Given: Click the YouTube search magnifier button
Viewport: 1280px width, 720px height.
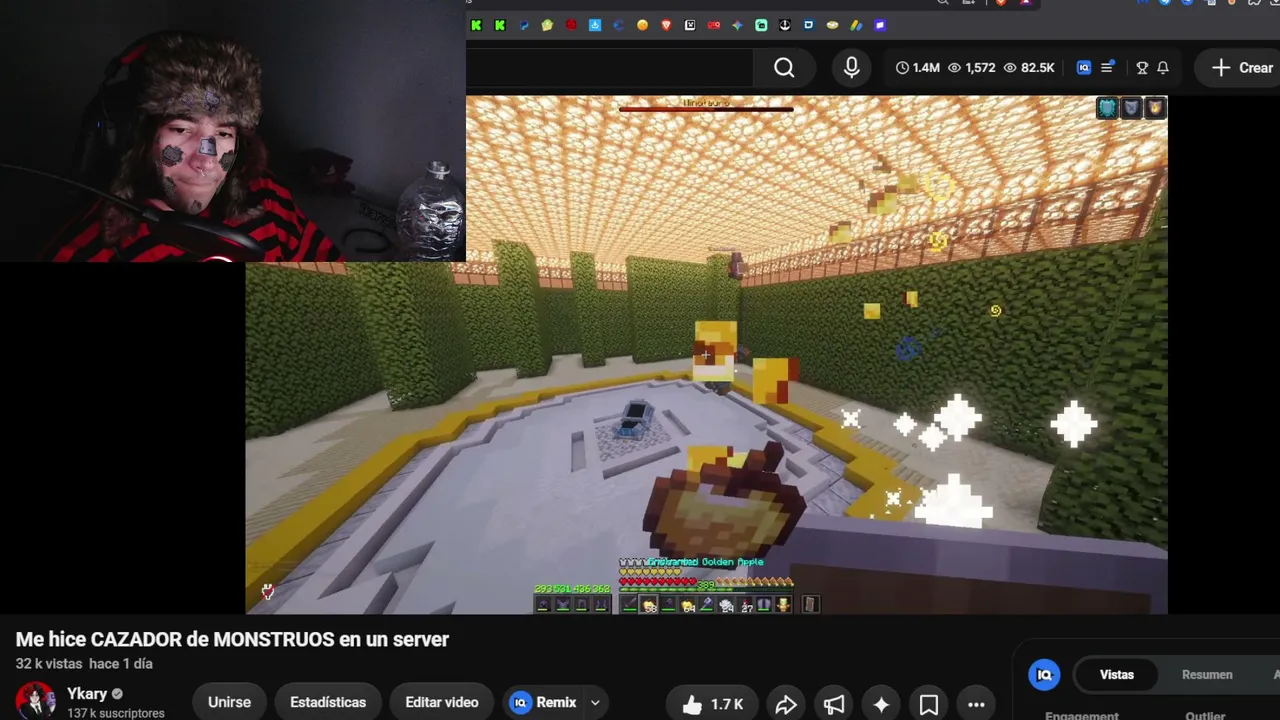Looking at the screenshot, I should click(x=784, y=68).
